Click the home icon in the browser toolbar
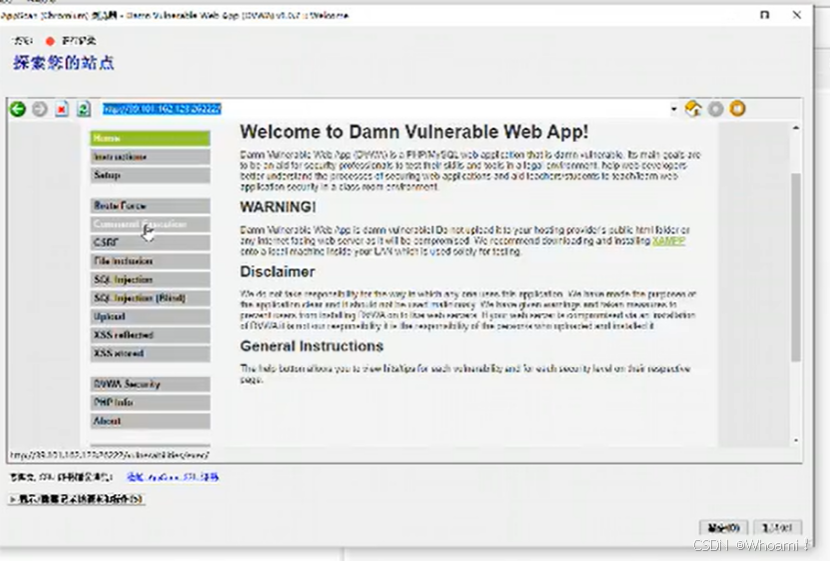830x561 pixels. tap(693, 108)
